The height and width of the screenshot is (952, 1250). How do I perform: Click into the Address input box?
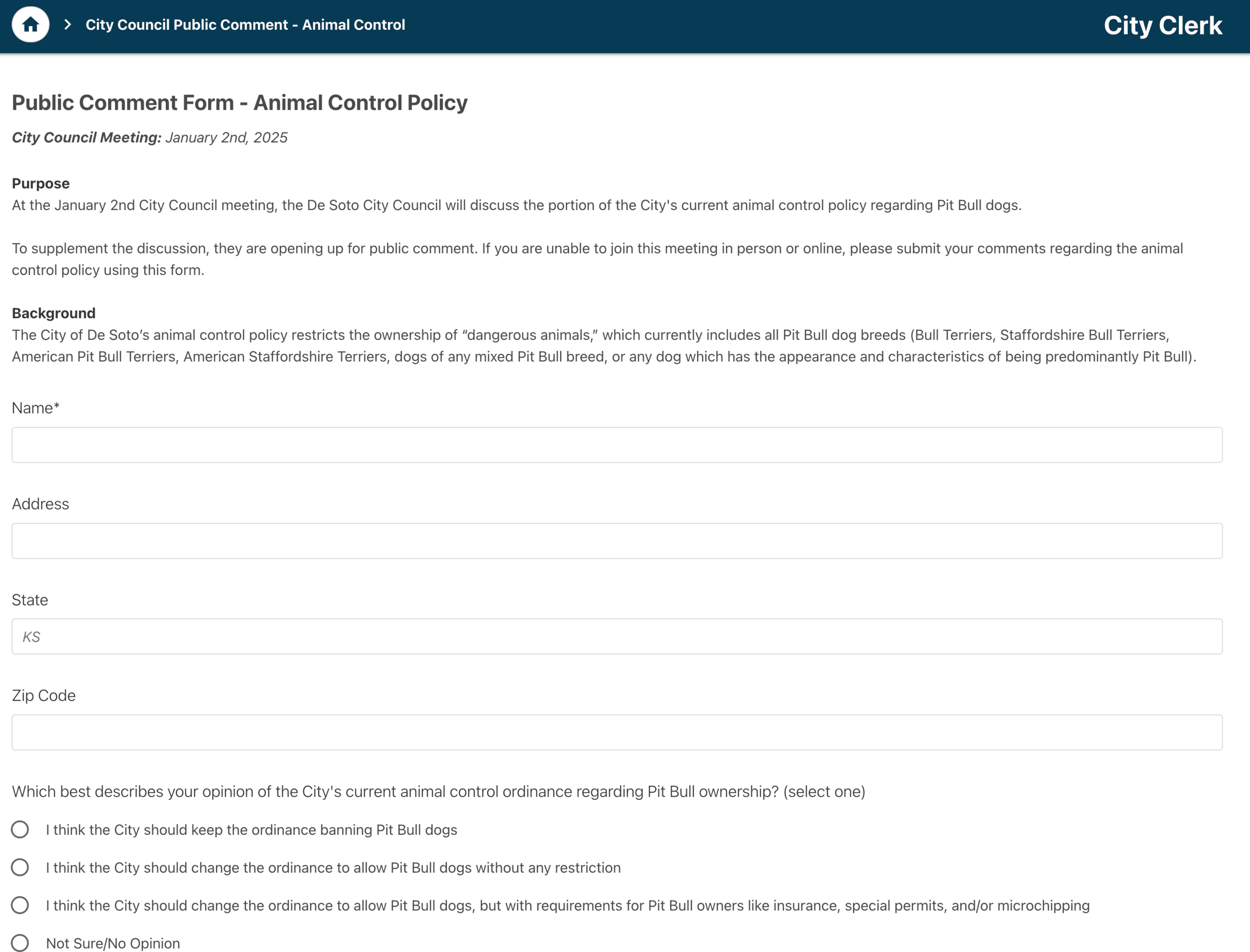(616, 540)
